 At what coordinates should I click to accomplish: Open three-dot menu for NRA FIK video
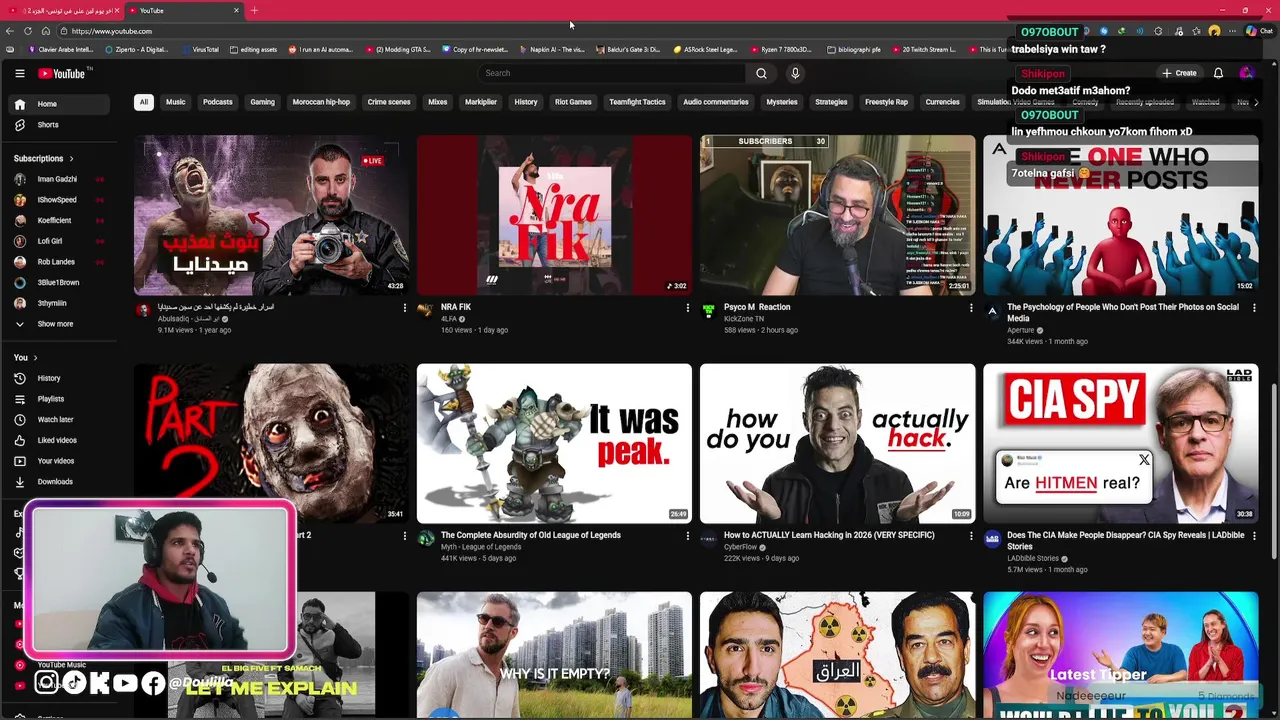point(687,308)
